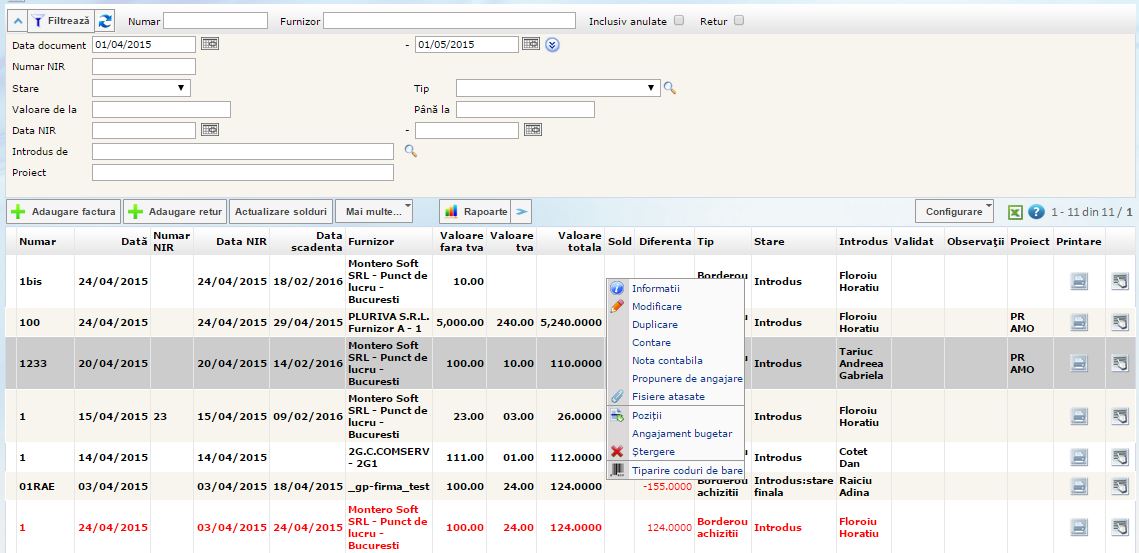Click magnifier icon next to Tip field
The height and width of the screenshot is (553, 1139).
click(x=670, y=88)
